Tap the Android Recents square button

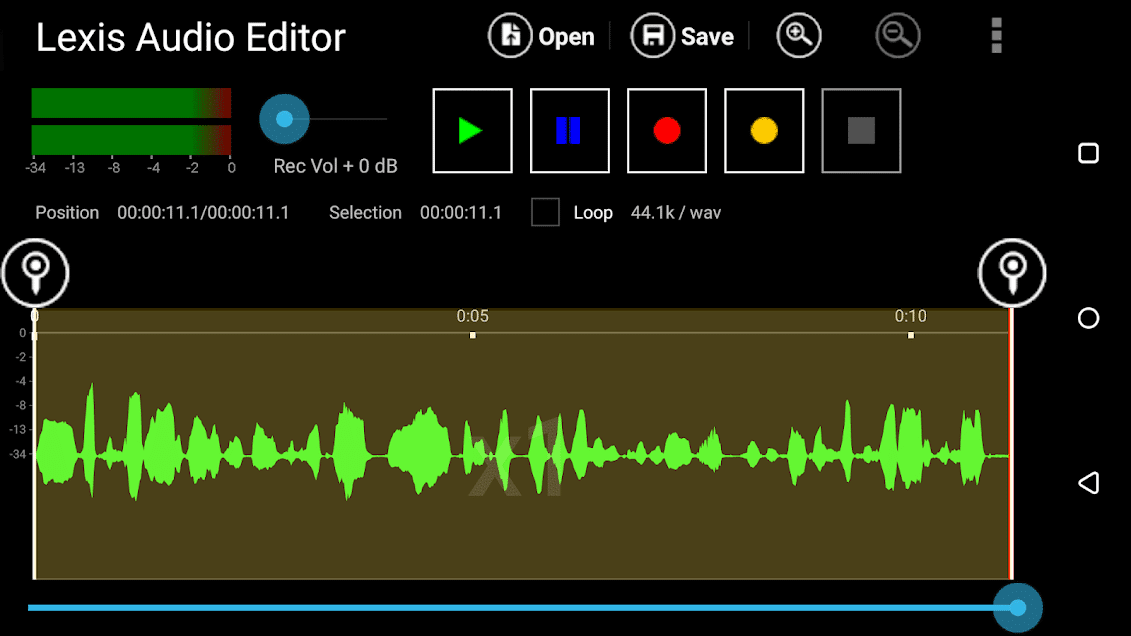coord(1088,153)
